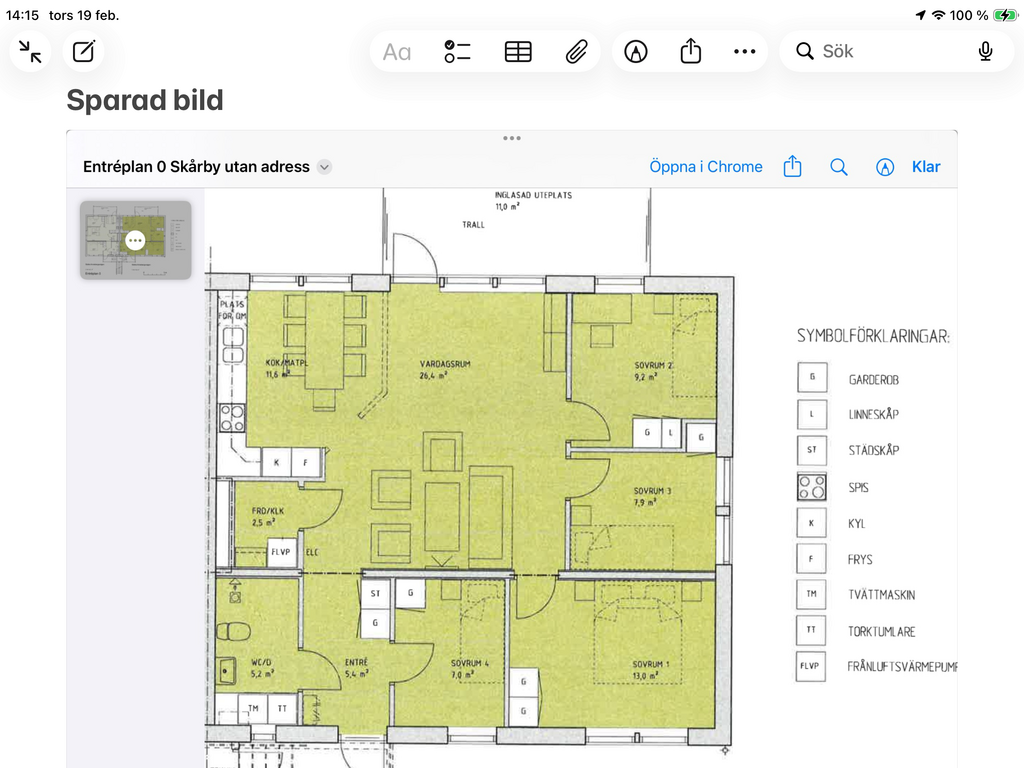
Task: Open the paperclip attachment menu
Action: tap(576, 52)
